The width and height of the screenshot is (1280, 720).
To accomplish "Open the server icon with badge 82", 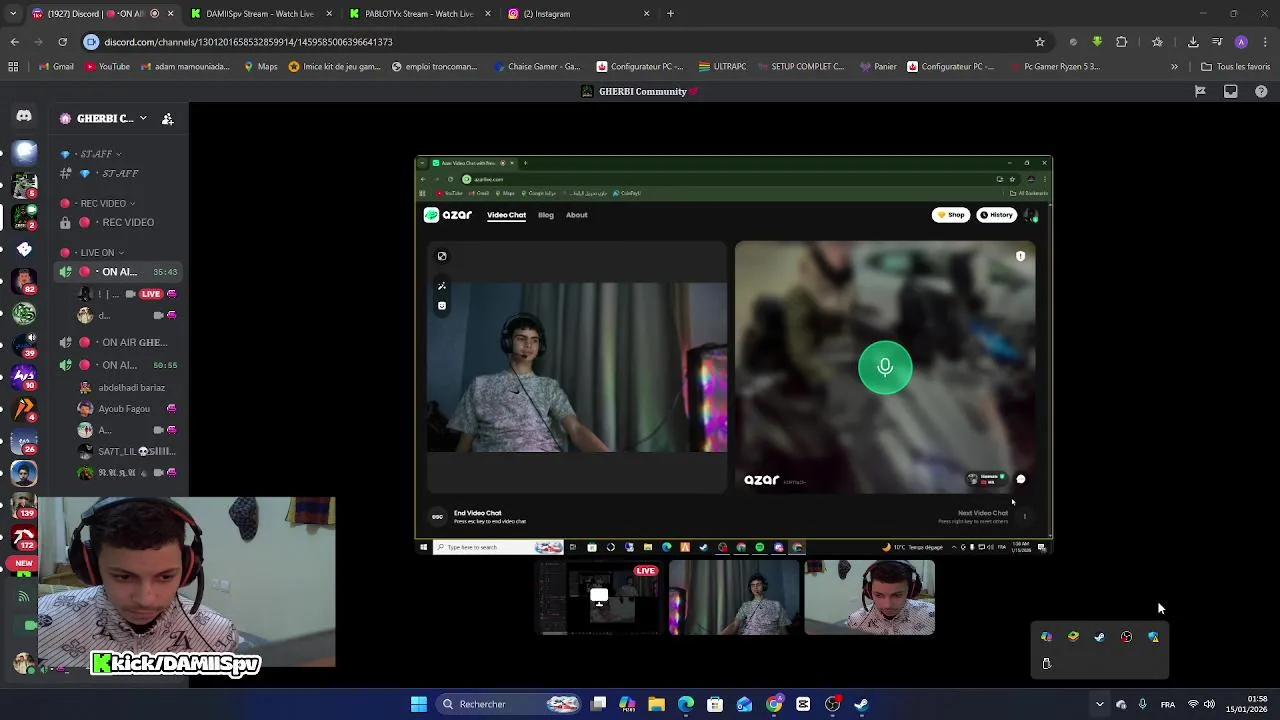I will [25, 281].
